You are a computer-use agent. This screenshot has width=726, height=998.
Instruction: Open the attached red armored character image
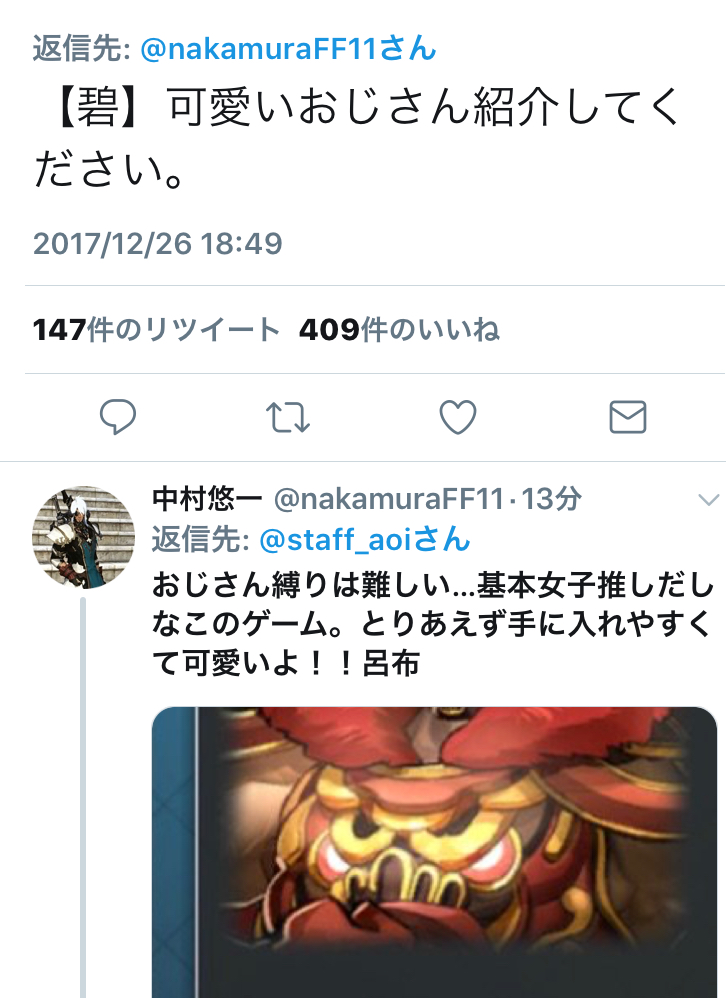click(x=435, y=852)
